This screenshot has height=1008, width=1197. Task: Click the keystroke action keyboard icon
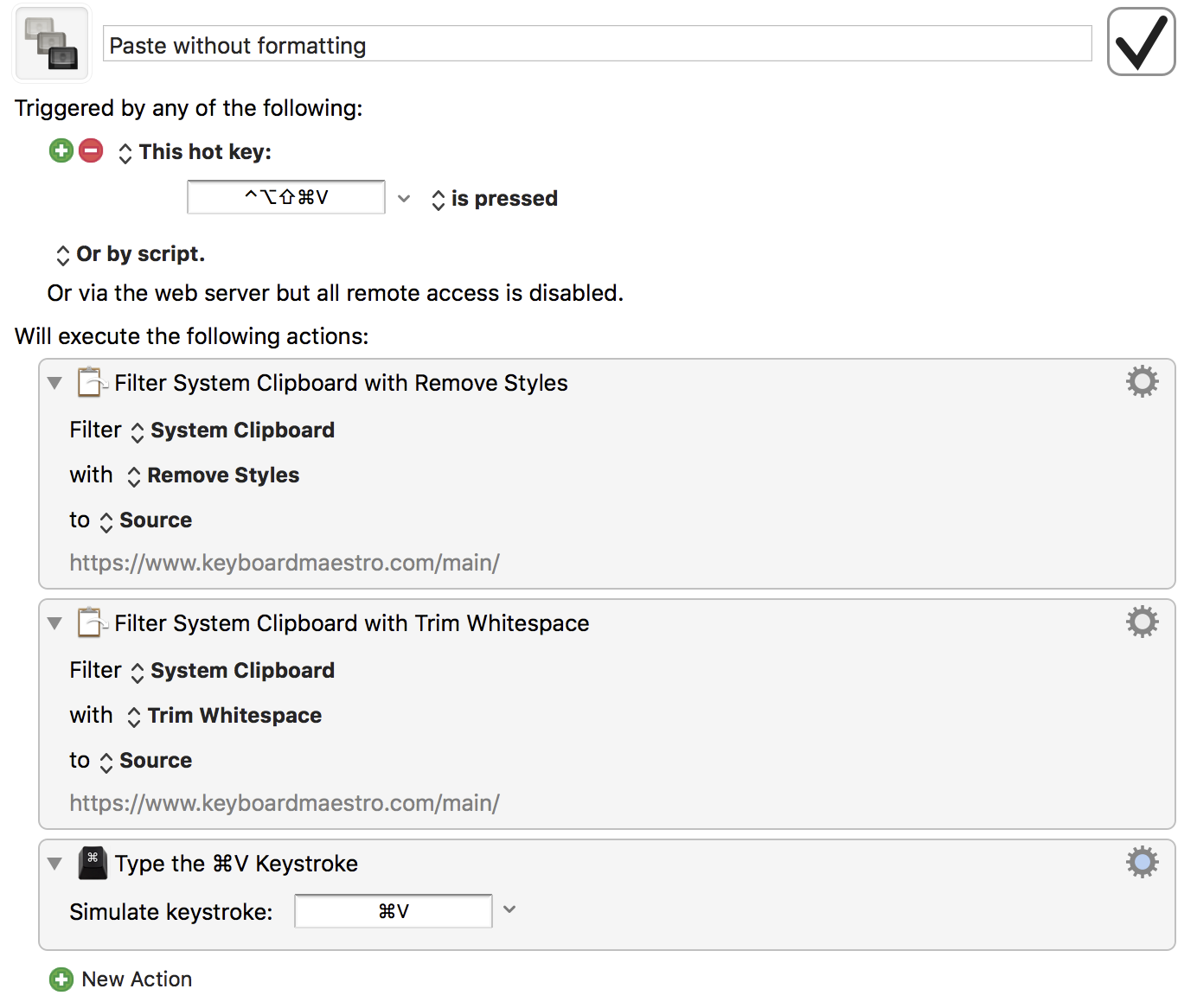93,863
